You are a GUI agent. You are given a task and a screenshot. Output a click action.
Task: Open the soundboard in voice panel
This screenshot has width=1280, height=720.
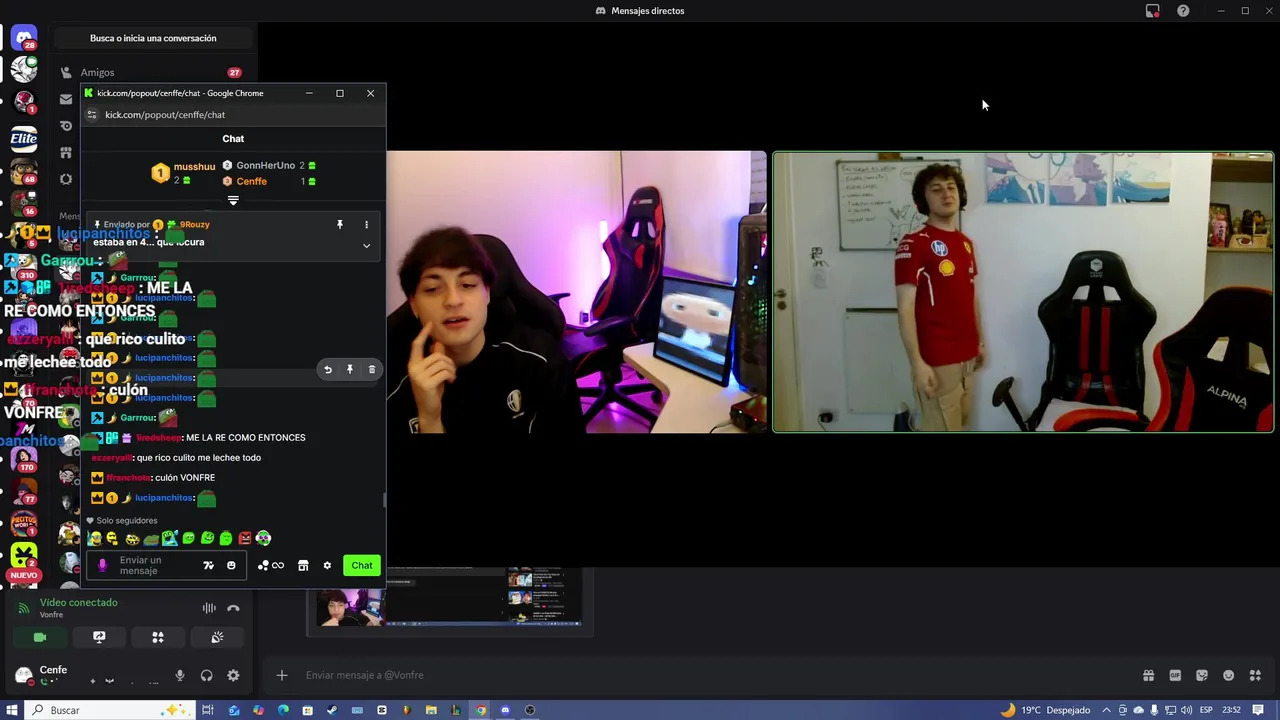tap(217, 637)
